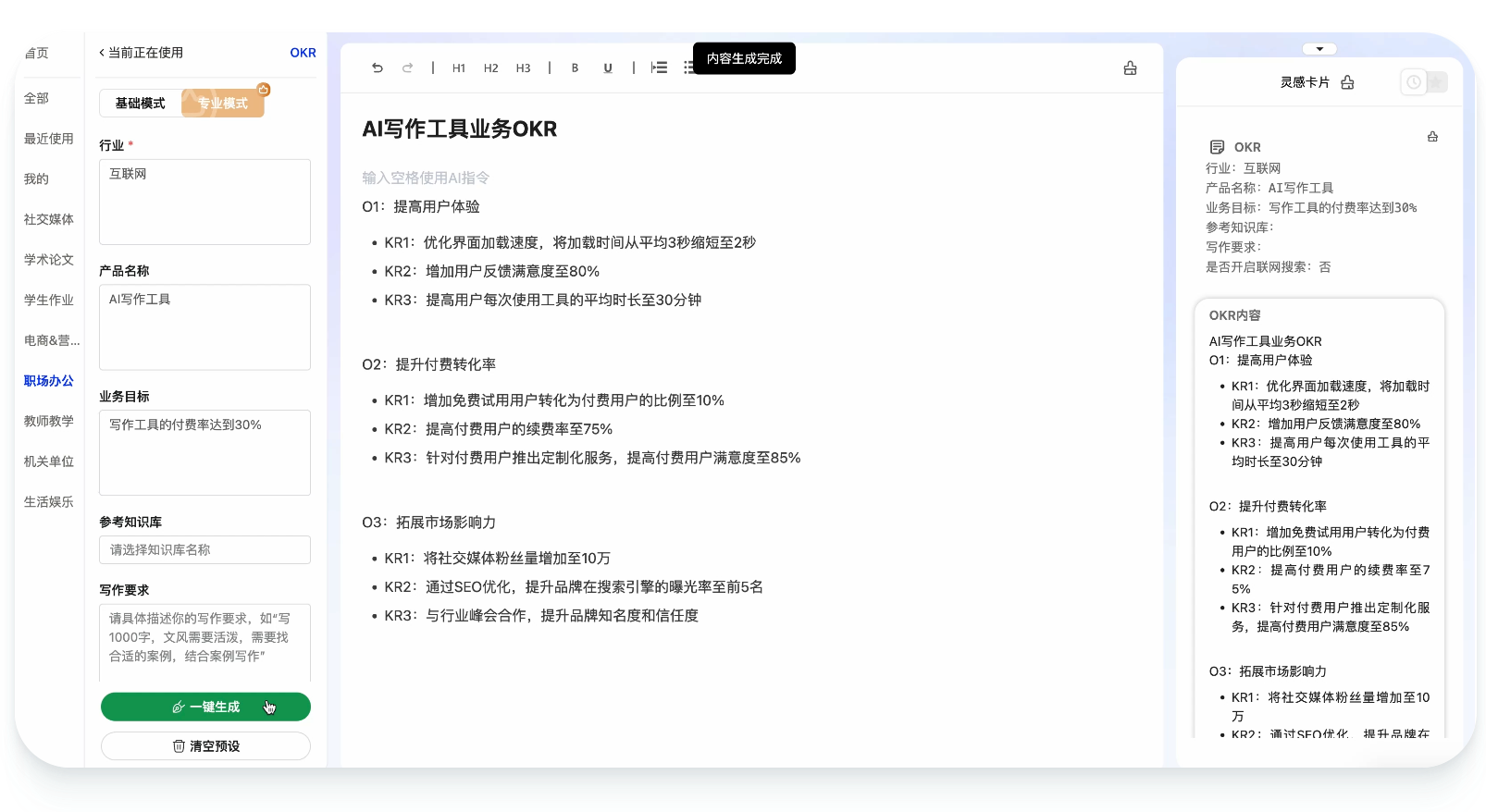Click the 清空预设 button
This screenshot has height=812, width=1486.
tap(205, 746)
